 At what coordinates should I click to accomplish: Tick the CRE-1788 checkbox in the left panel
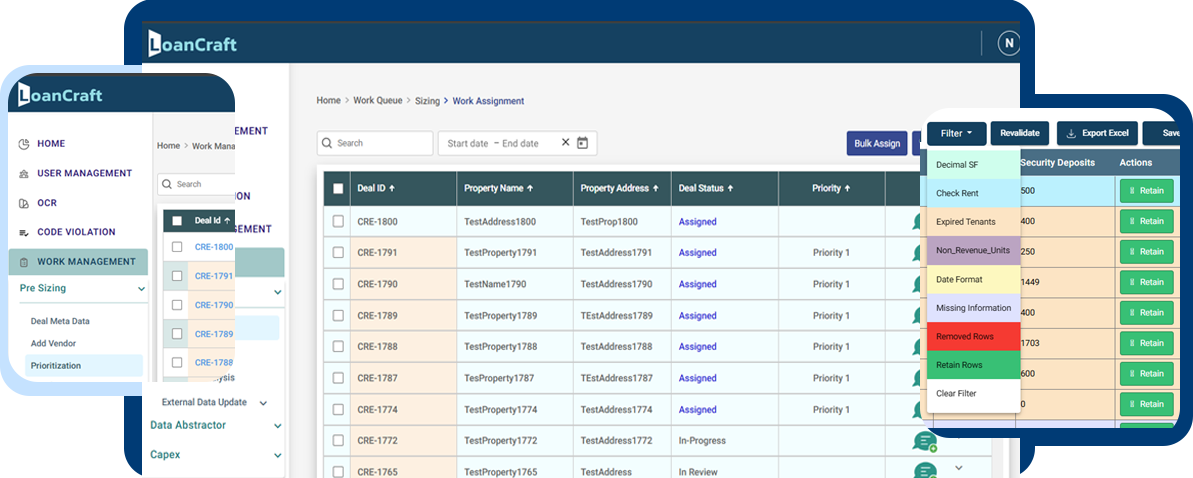177,362
